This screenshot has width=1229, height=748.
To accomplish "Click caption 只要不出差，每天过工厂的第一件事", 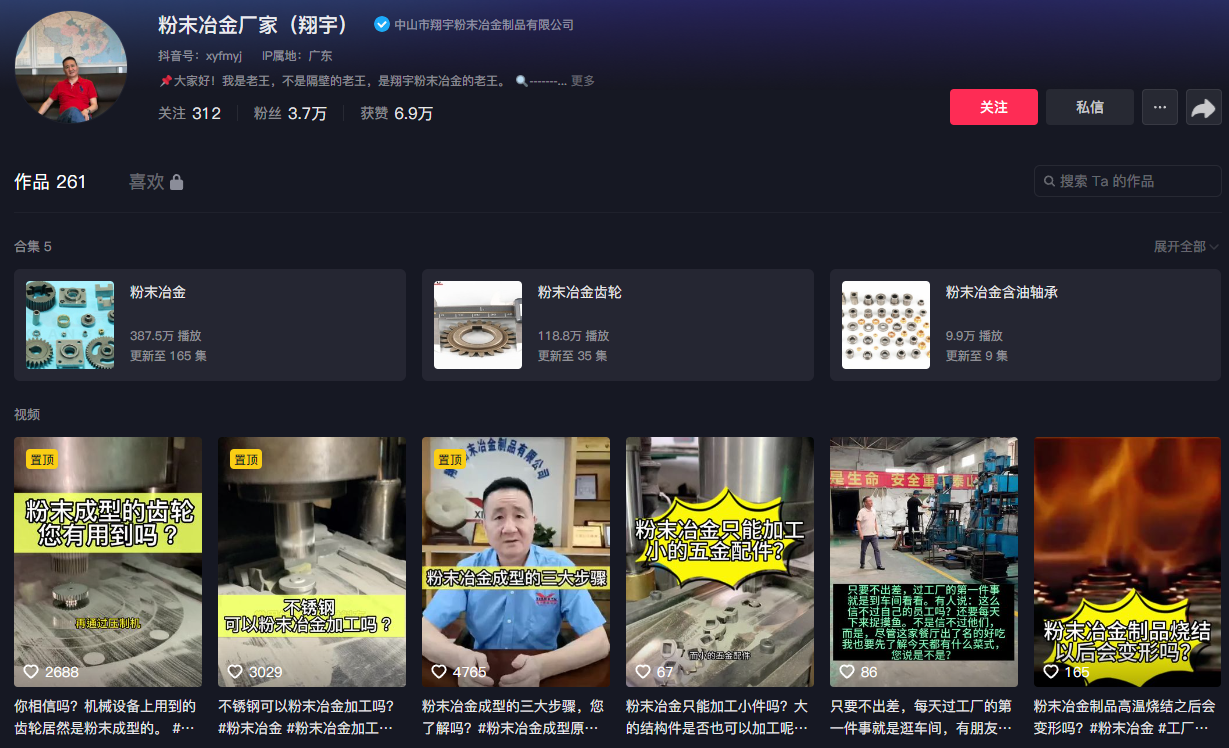I will click(921, 717).
